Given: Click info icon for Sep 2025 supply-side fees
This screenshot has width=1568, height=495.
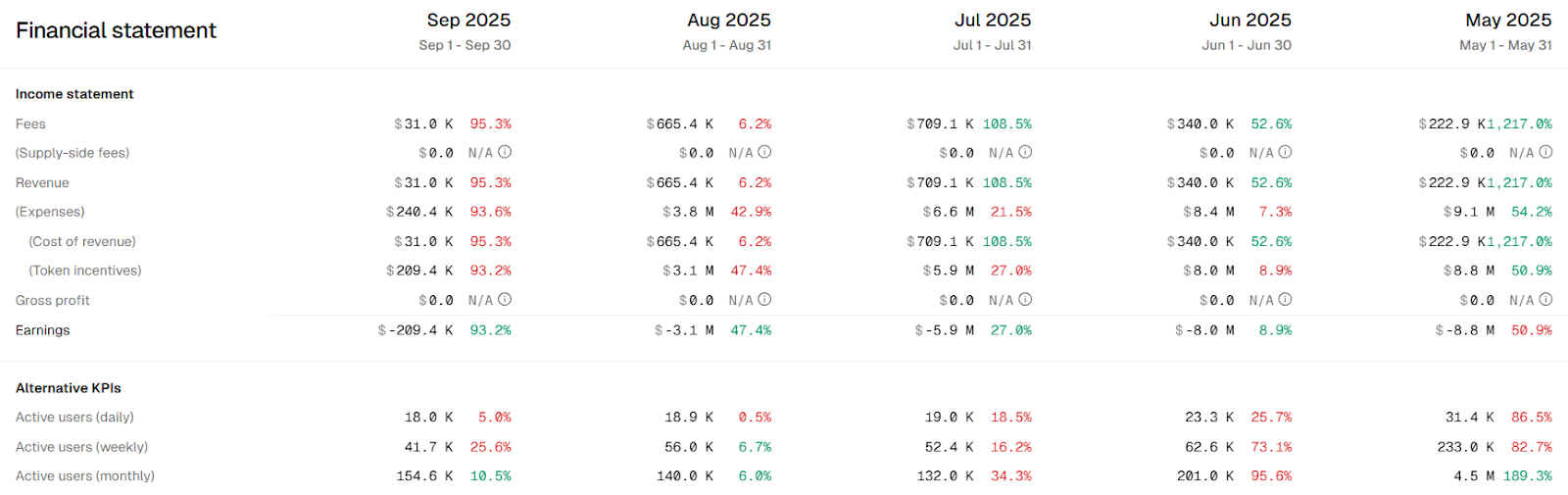Looking at the screenshot, I should coord(505,152).
